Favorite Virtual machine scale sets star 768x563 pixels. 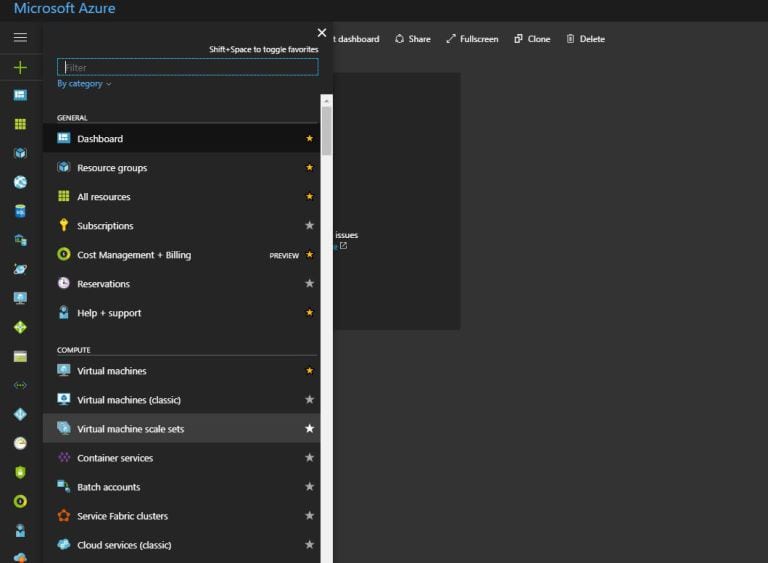310,429
